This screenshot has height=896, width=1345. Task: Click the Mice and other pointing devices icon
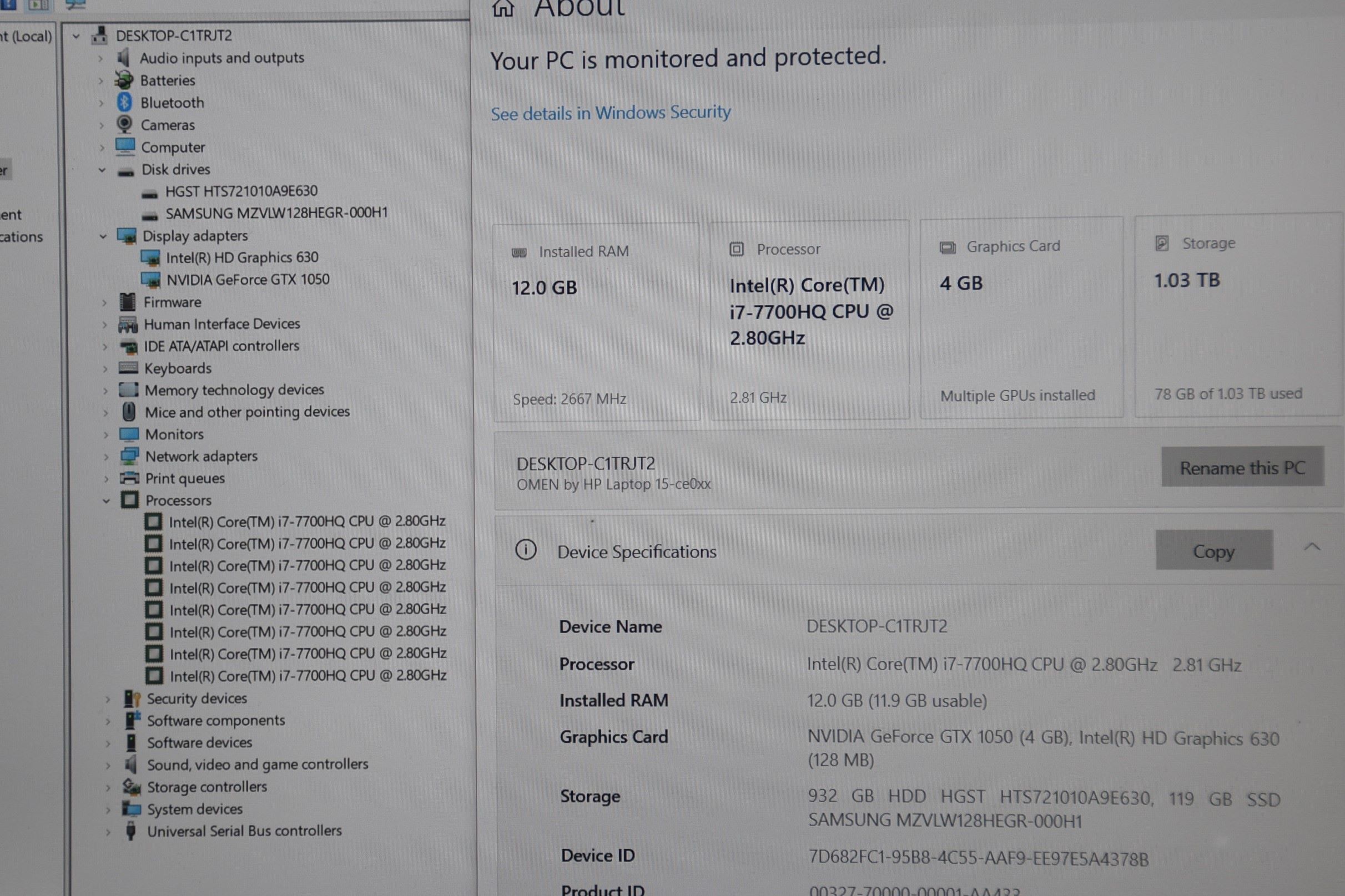click(x=129, y=412)
